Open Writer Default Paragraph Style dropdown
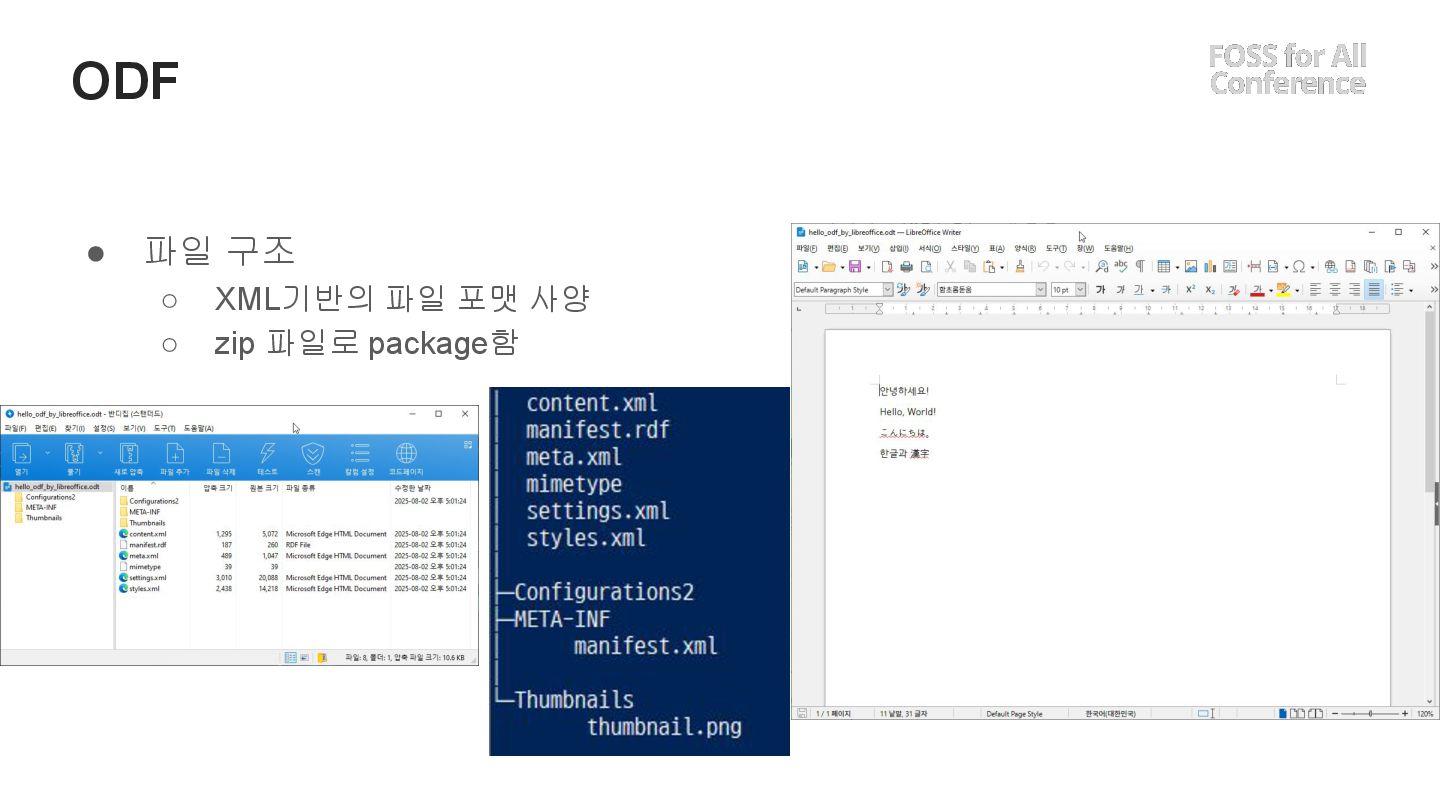 (x=887, y=290)
